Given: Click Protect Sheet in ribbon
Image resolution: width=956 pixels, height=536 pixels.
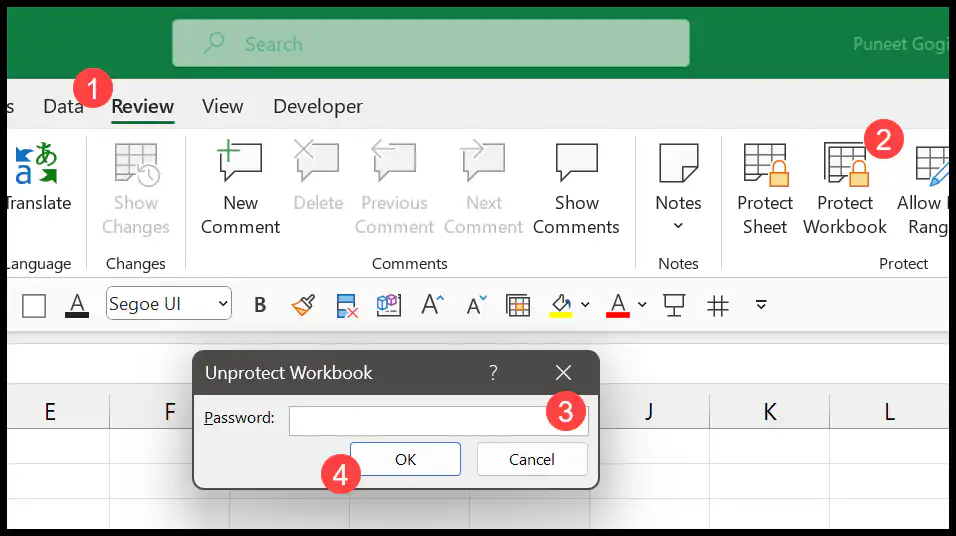Looking at the screenshot, I should pyautogui.click(x=765, y=190).
